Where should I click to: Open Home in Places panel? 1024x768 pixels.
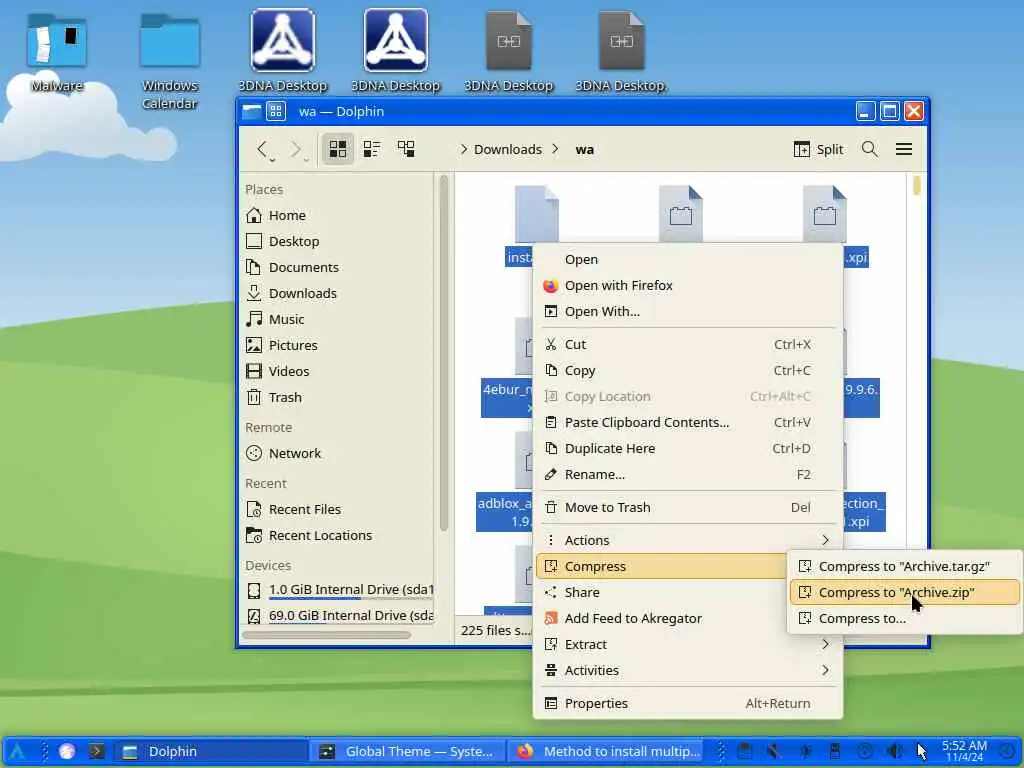[x=337, y=216]
